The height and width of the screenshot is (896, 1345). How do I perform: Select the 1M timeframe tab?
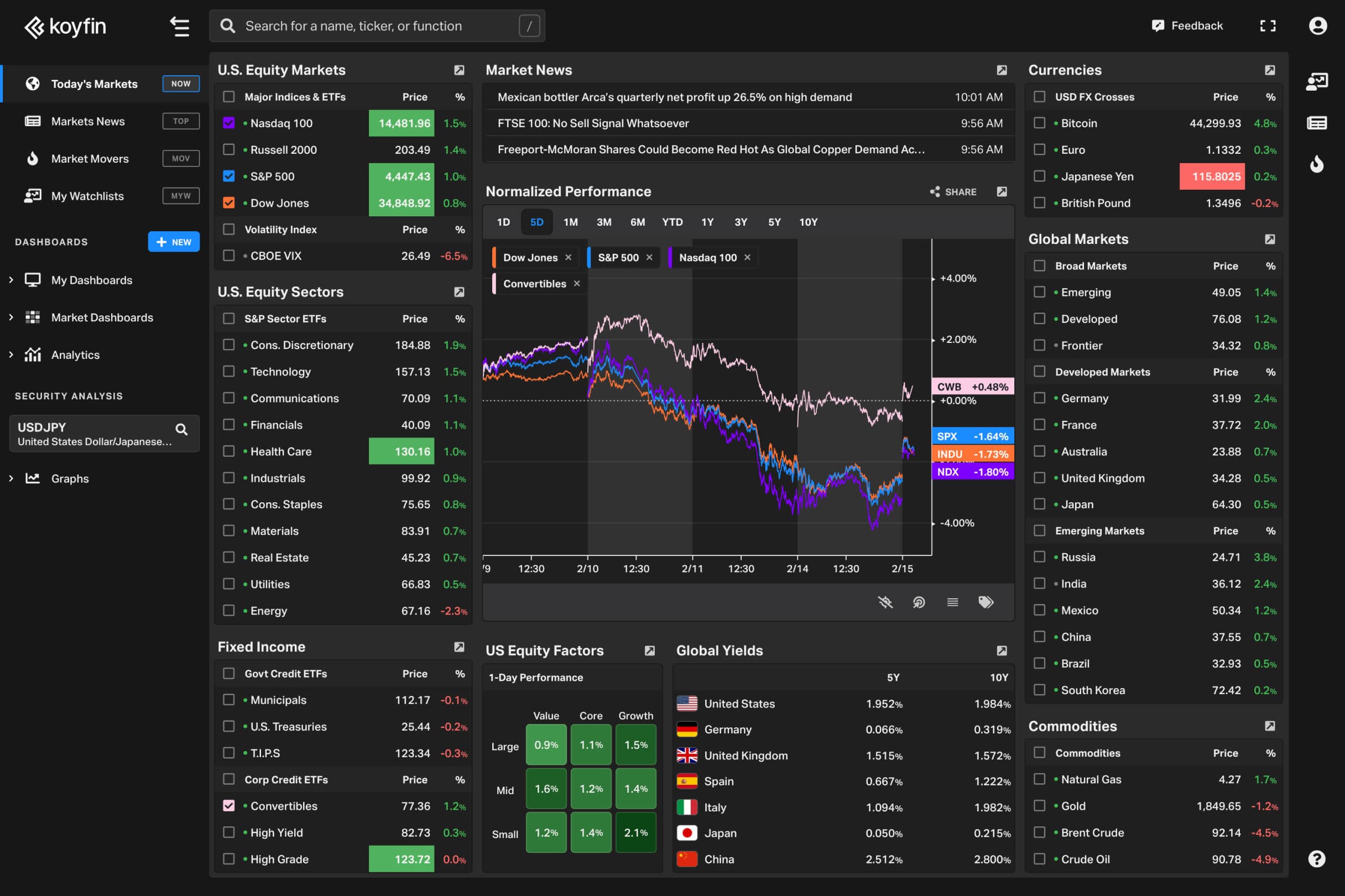(570, 222)
